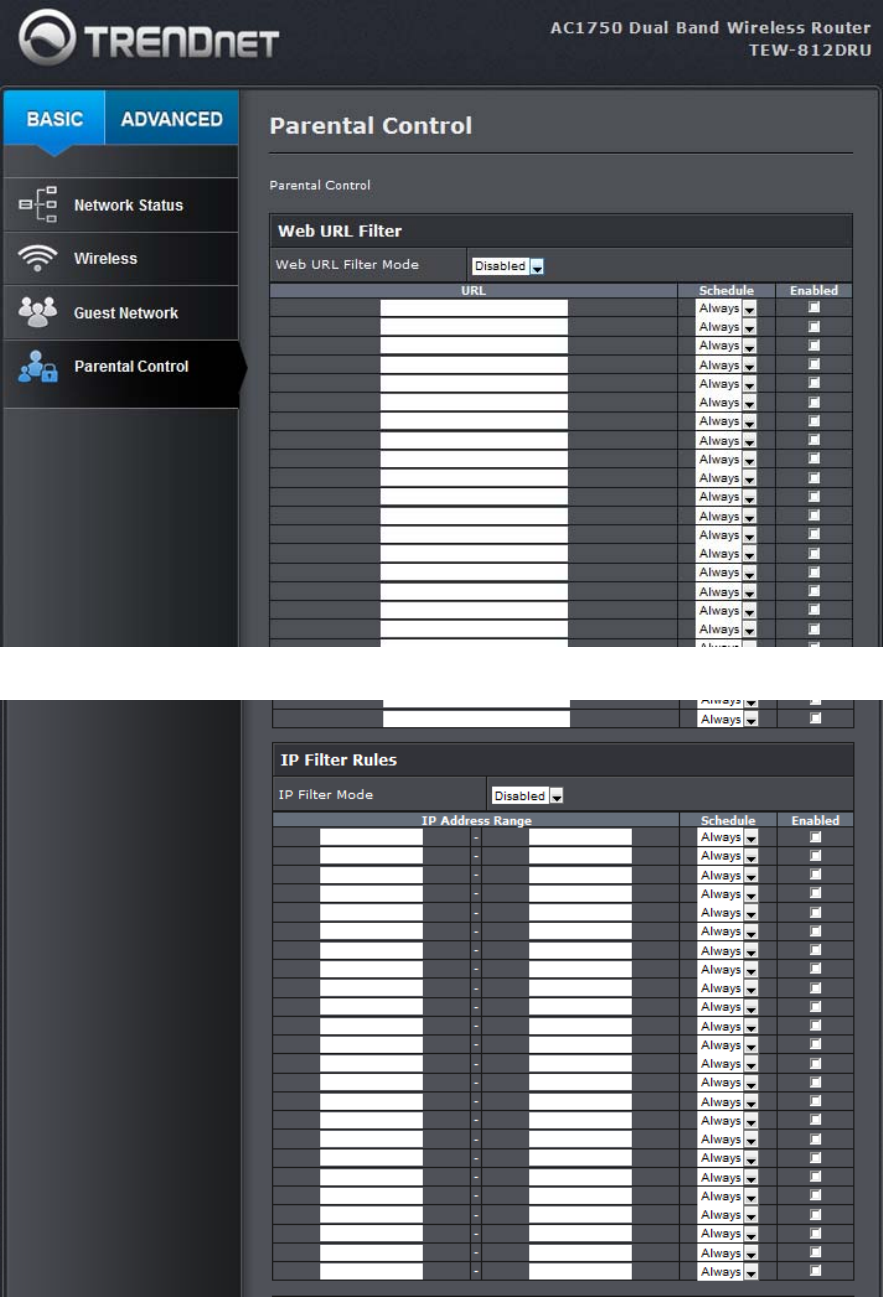Screen dimensions: 883x1297
Task: Open the Web URL Filter Mode dropdown
Action: [x=507, y=267]
